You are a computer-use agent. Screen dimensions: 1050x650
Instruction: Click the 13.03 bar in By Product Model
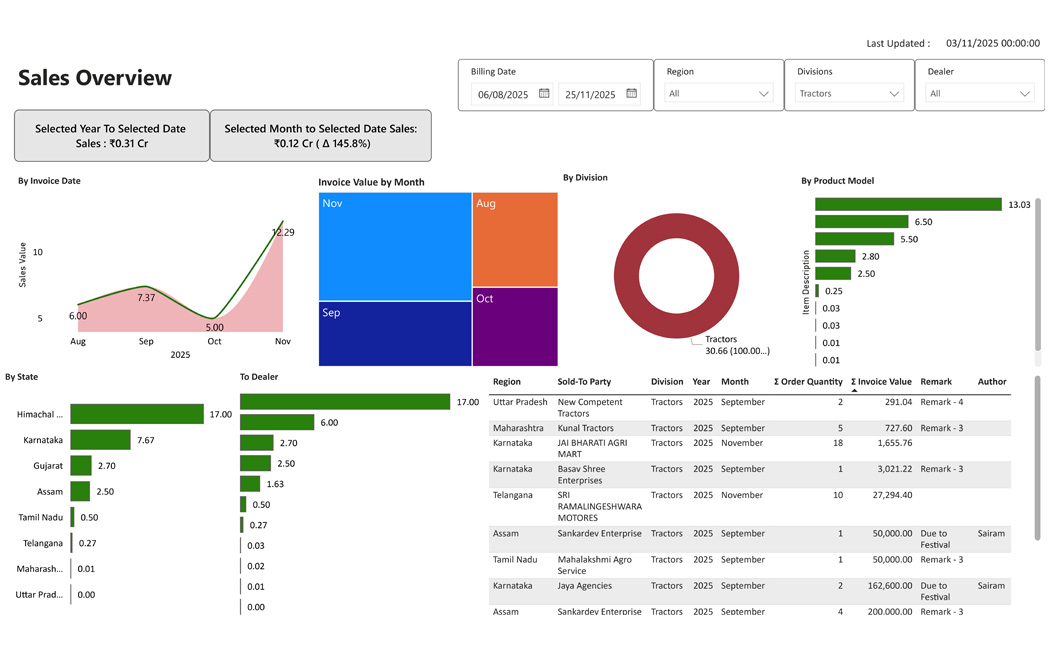click(x=907, y=204)
